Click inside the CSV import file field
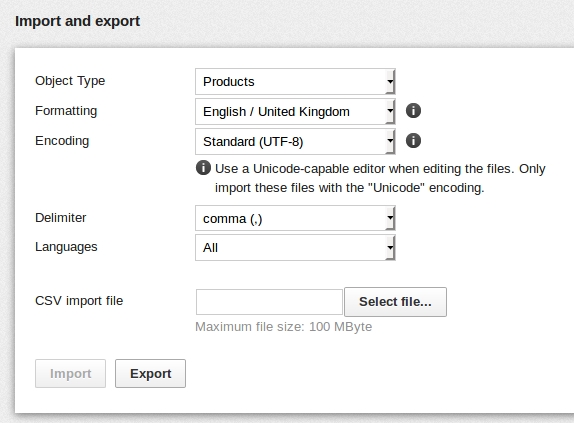The height and width of the screenshot is (423, 574). (x=269, y=302)
